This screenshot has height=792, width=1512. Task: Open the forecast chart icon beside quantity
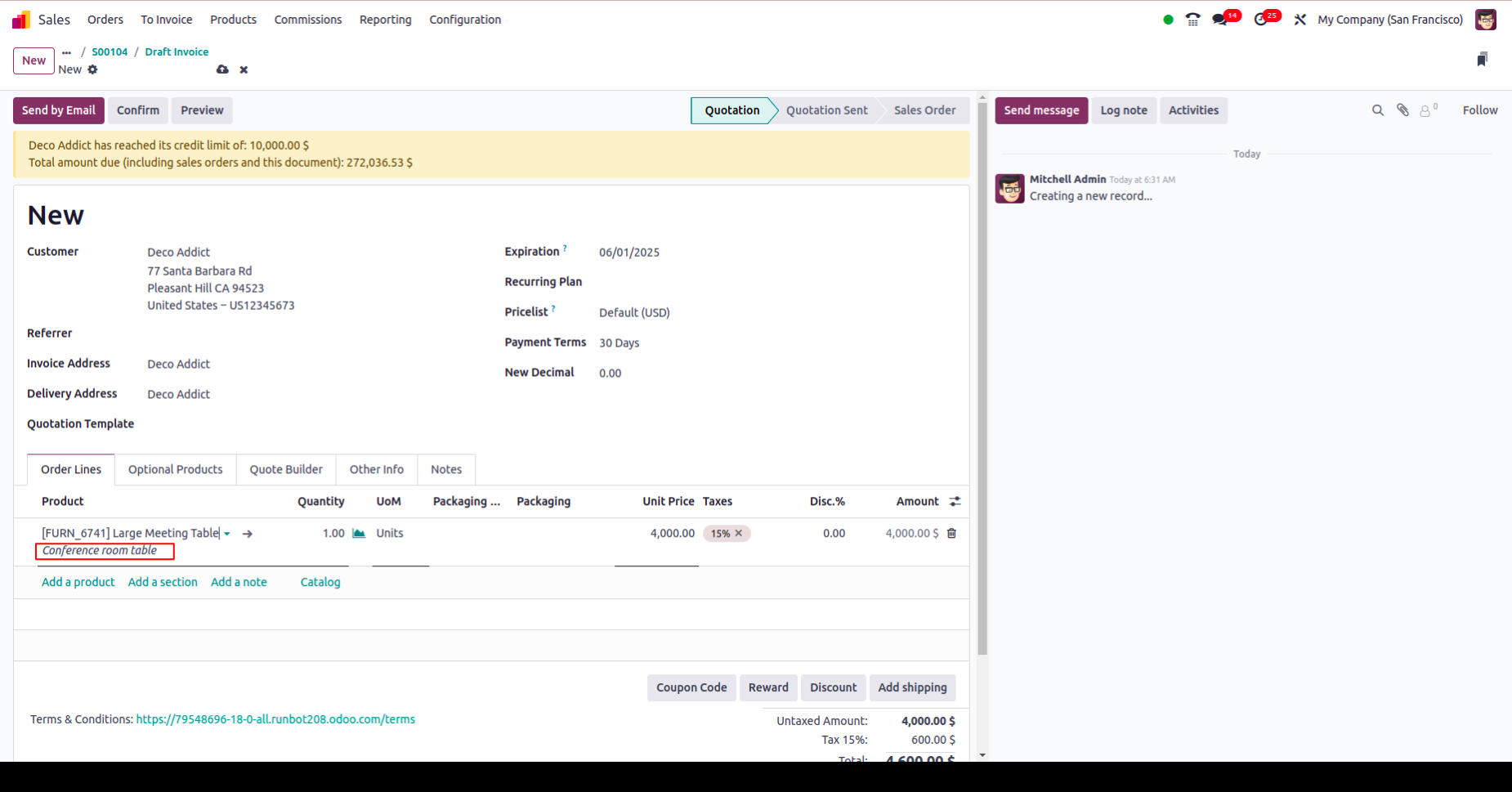pos(359,533)
